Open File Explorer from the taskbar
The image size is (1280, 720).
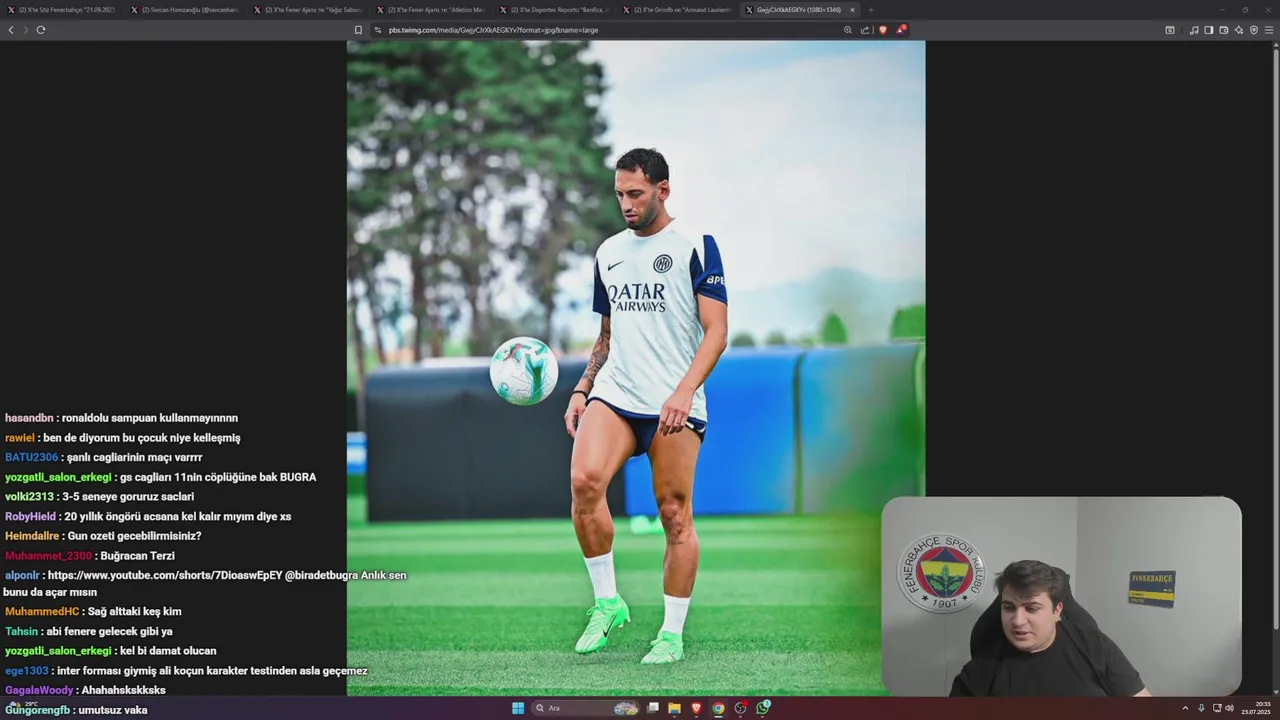pos(675,708)
